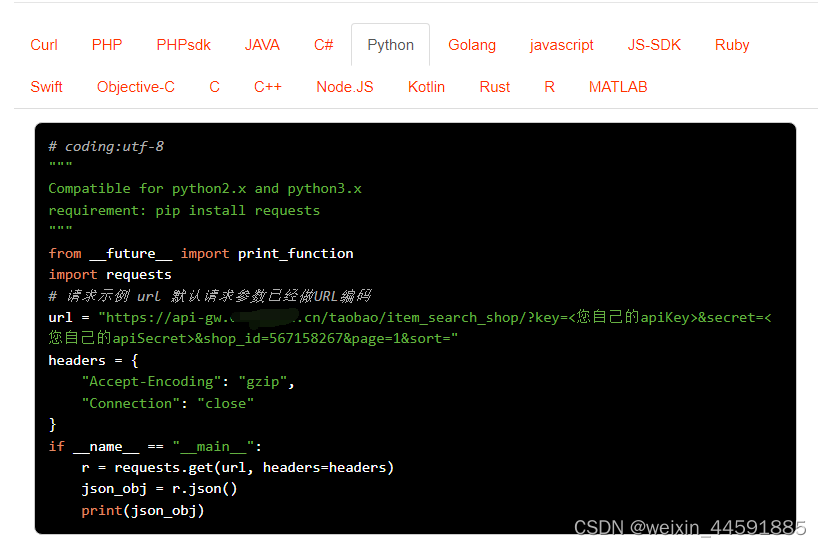Image resolution: width=822 pixels, height=547 pixels.
Task: Click the 'if __name__ == "__main__":' line
Action: coord(155,447)
